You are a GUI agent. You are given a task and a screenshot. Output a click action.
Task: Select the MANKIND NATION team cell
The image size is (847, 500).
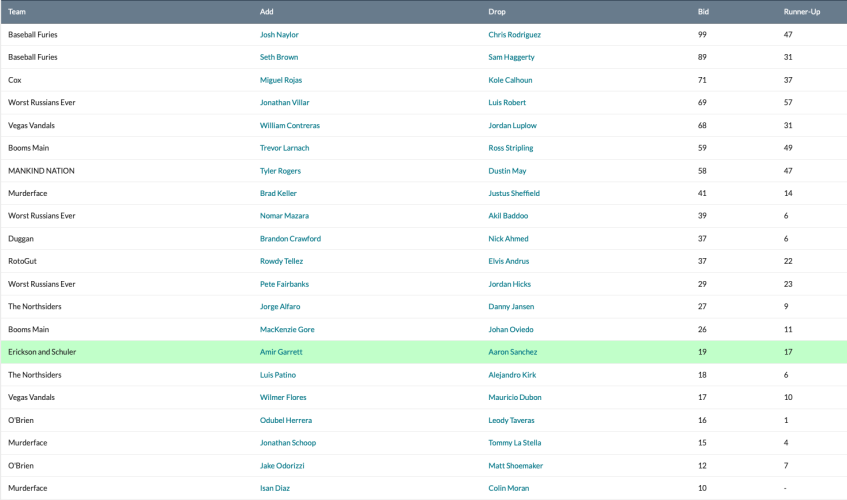41,171
